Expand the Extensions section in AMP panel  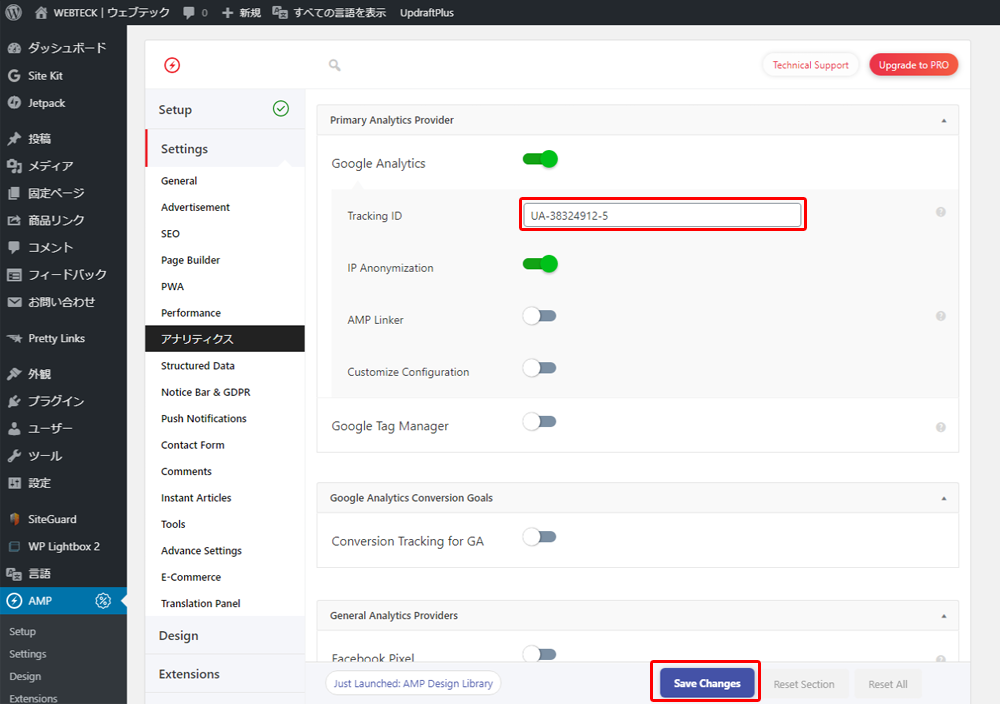click(225, 674)
